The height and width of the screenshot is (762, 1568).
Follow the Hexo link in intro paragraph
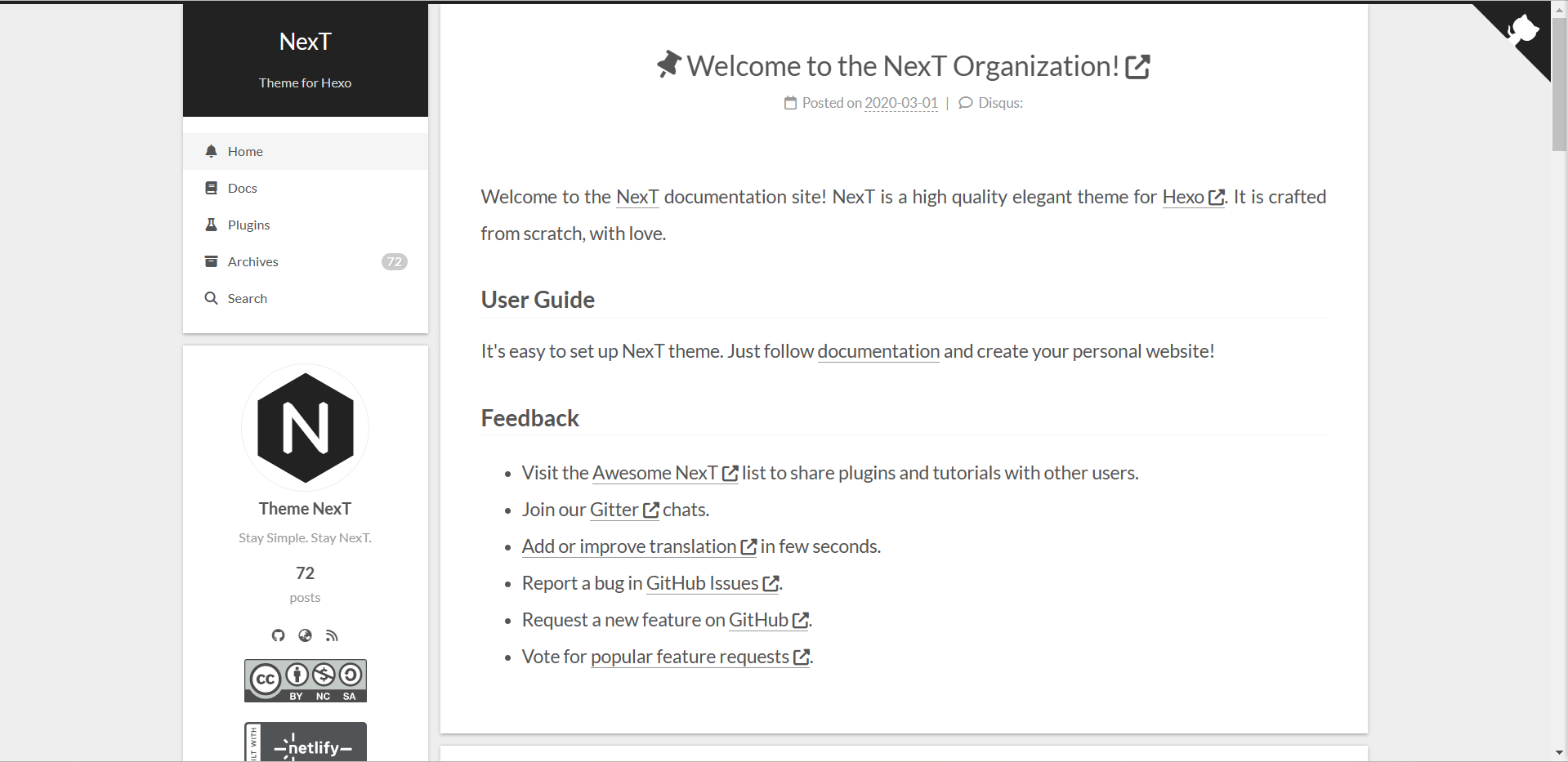[1183, 197]
